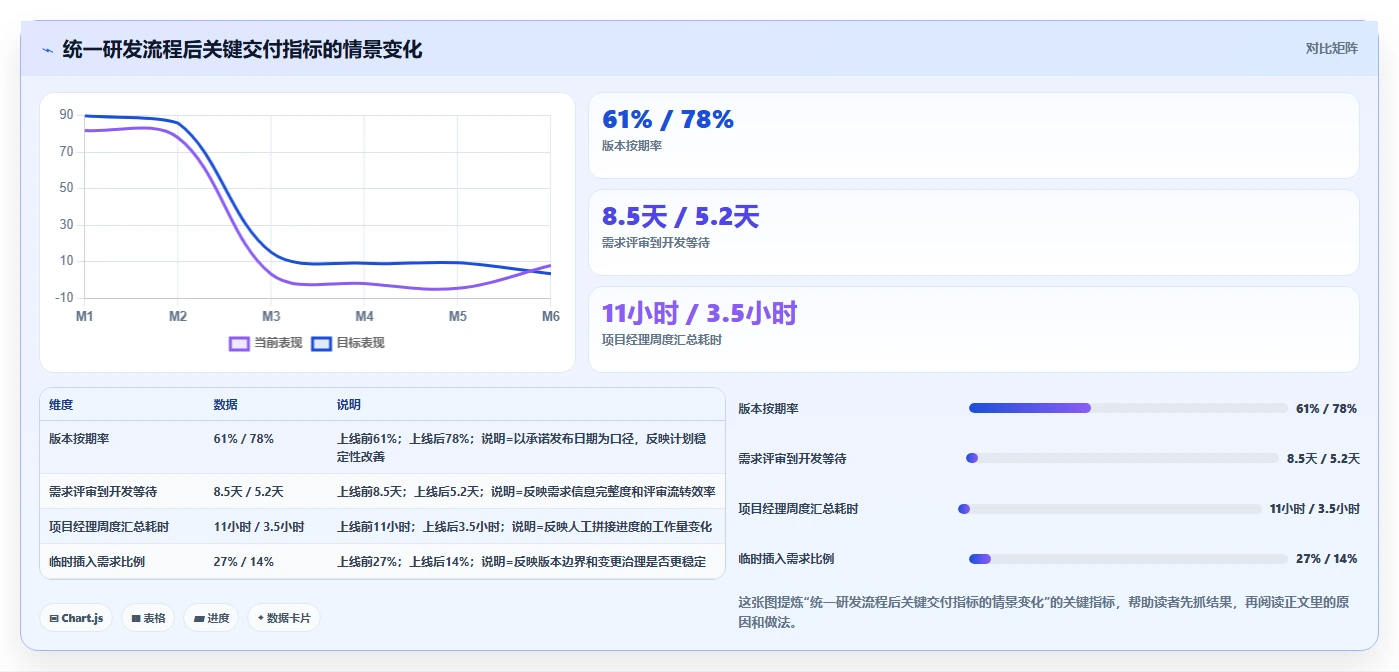The width and height of the screenshot is (1399, 672).
Task: Select the 数据卡片 tag chip
Action: click(284, 618)
